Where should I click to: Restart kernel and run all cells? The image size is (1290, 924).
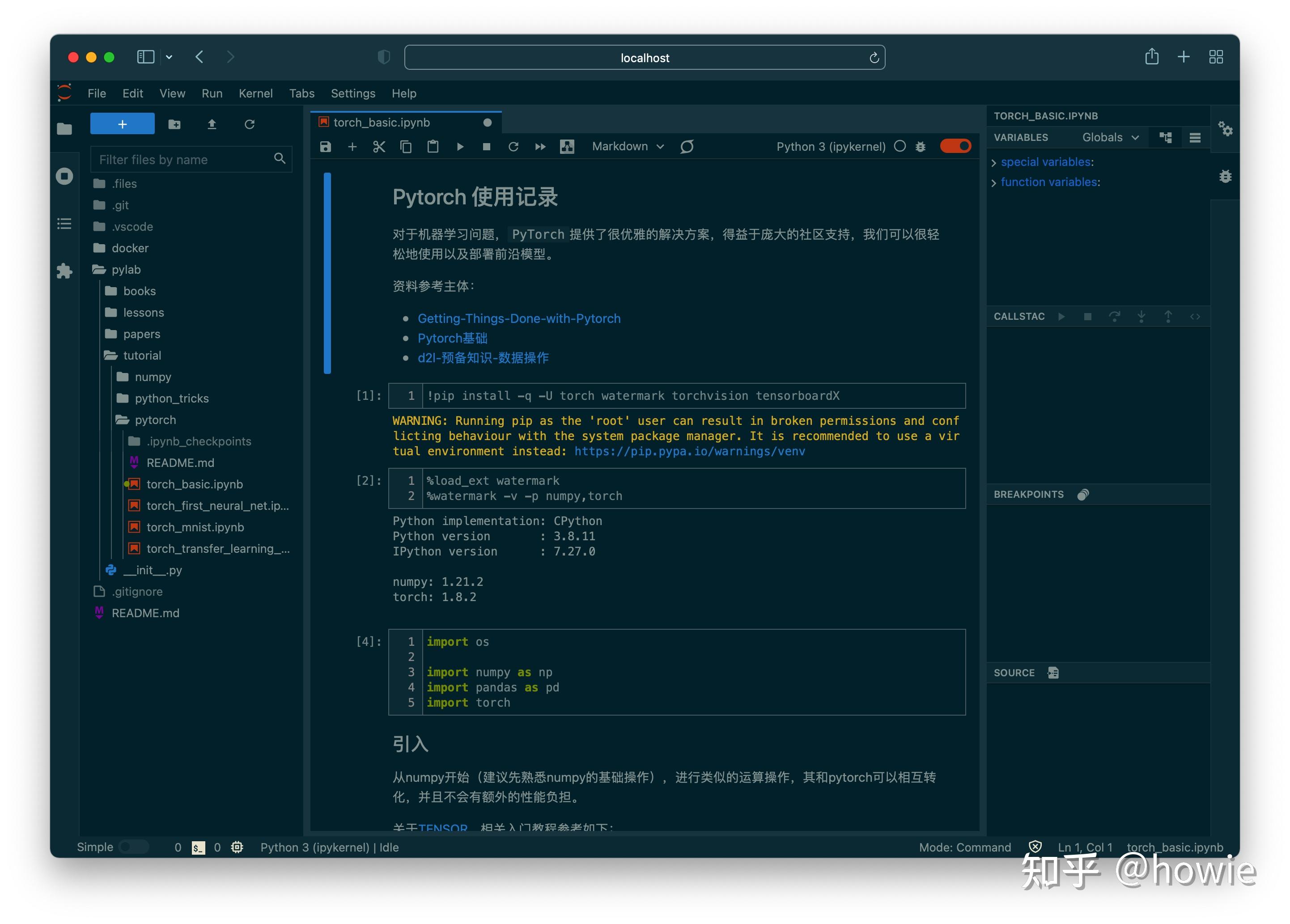click(540, 146)
